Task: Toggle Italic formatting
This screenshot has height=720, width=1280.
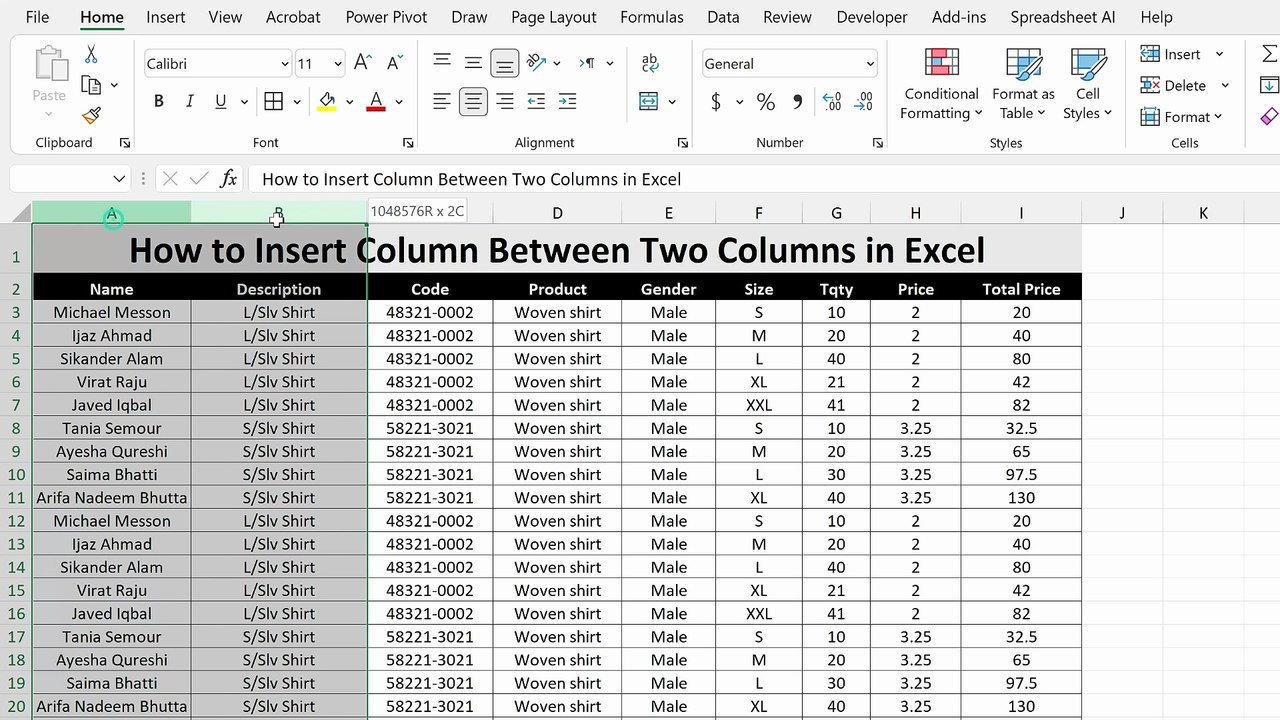Action: [188, 101]
